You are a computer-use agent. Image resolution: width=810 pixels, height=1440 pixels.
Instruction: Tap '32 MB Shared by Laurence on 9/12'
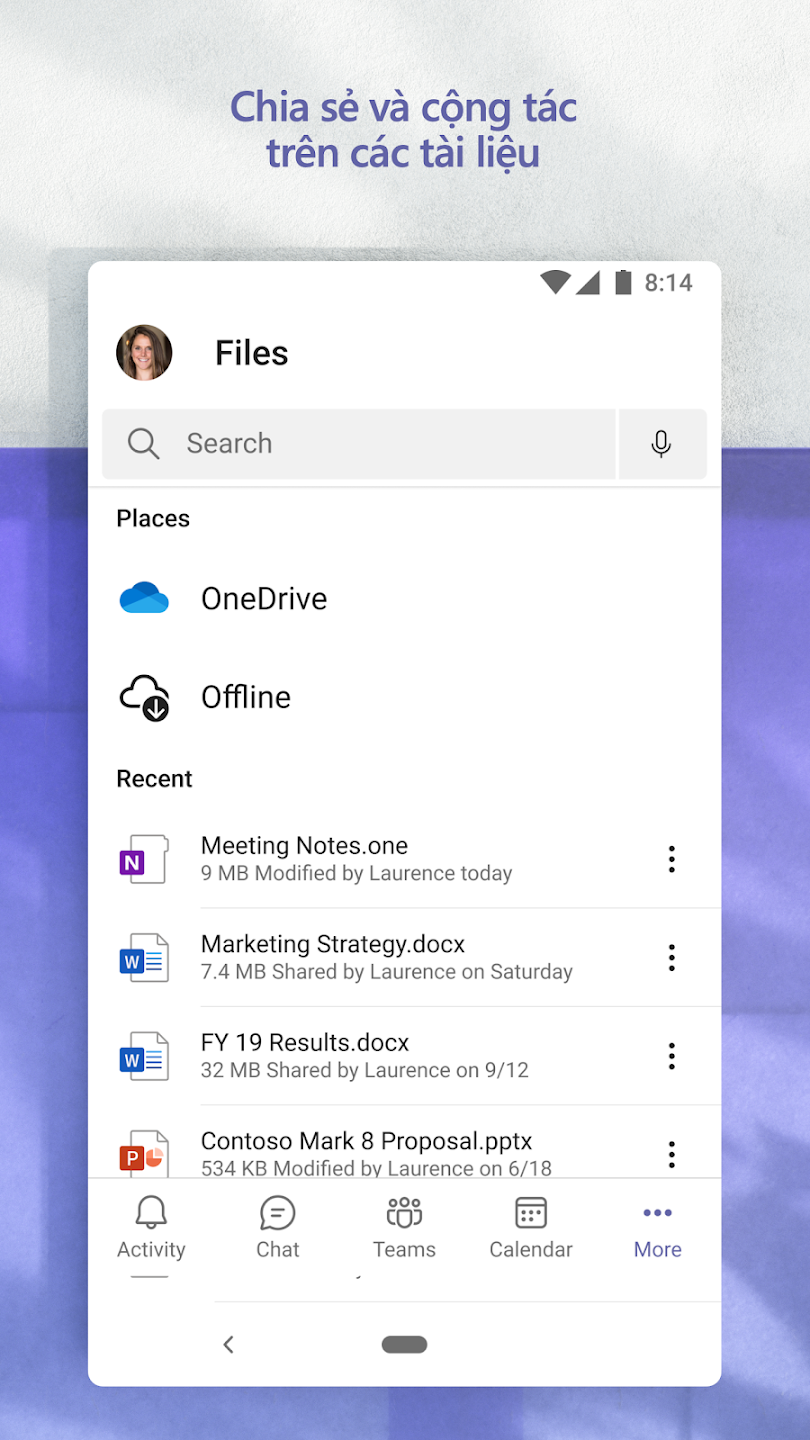click(365, 1070)
